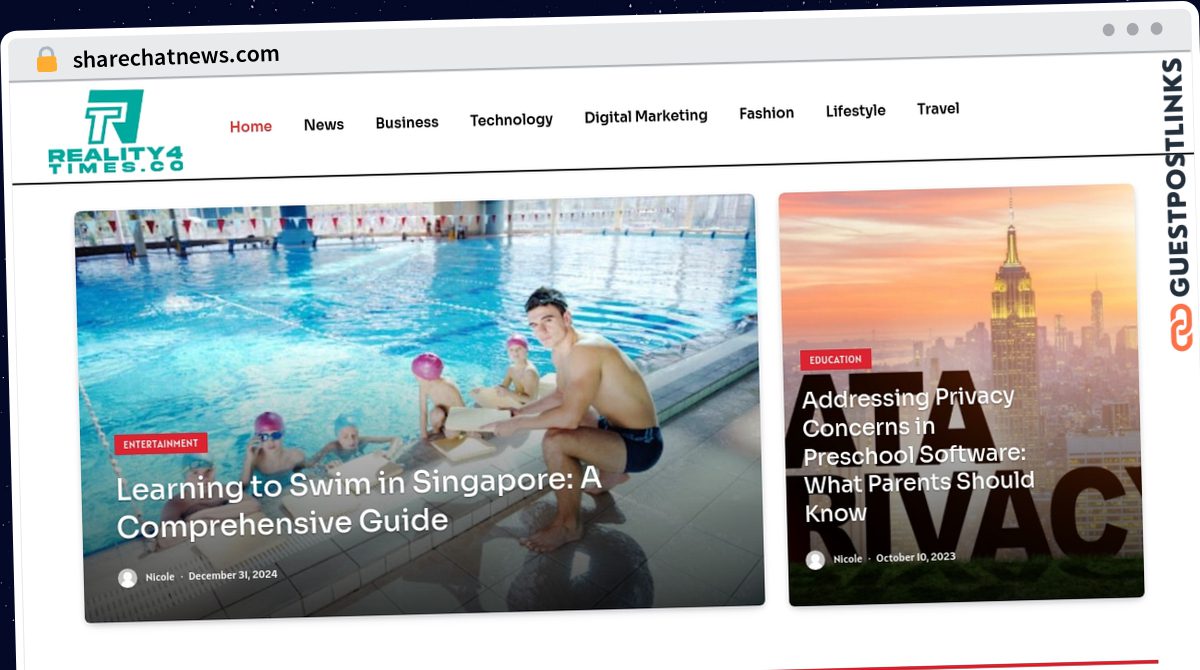Click the Education category tag
The image size is (1200, 670).
tap(836, 360)
